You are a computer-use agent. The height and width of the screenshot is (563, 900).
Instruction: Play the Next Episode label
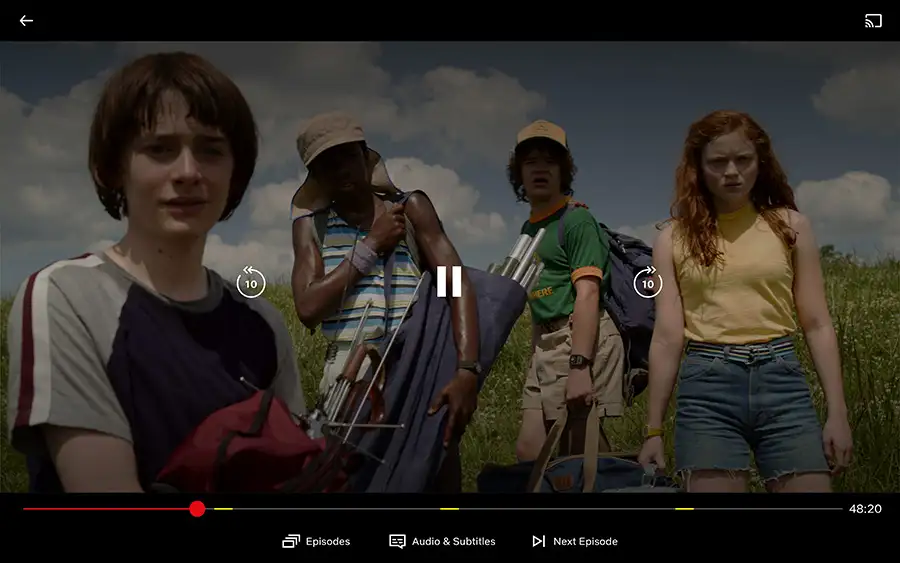585,541
